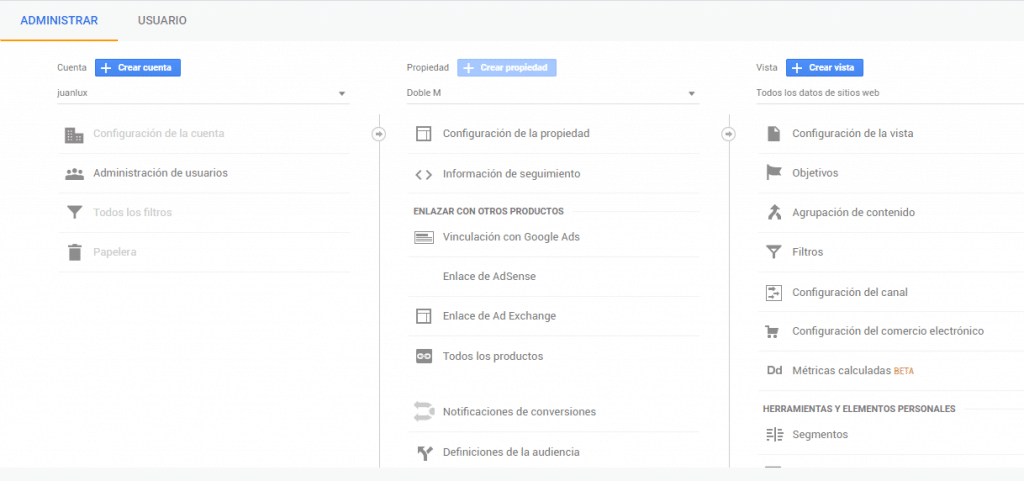Click the flag icon next to Objetivos
This screenshot has height=481, width=1024.
pos(774,173)
